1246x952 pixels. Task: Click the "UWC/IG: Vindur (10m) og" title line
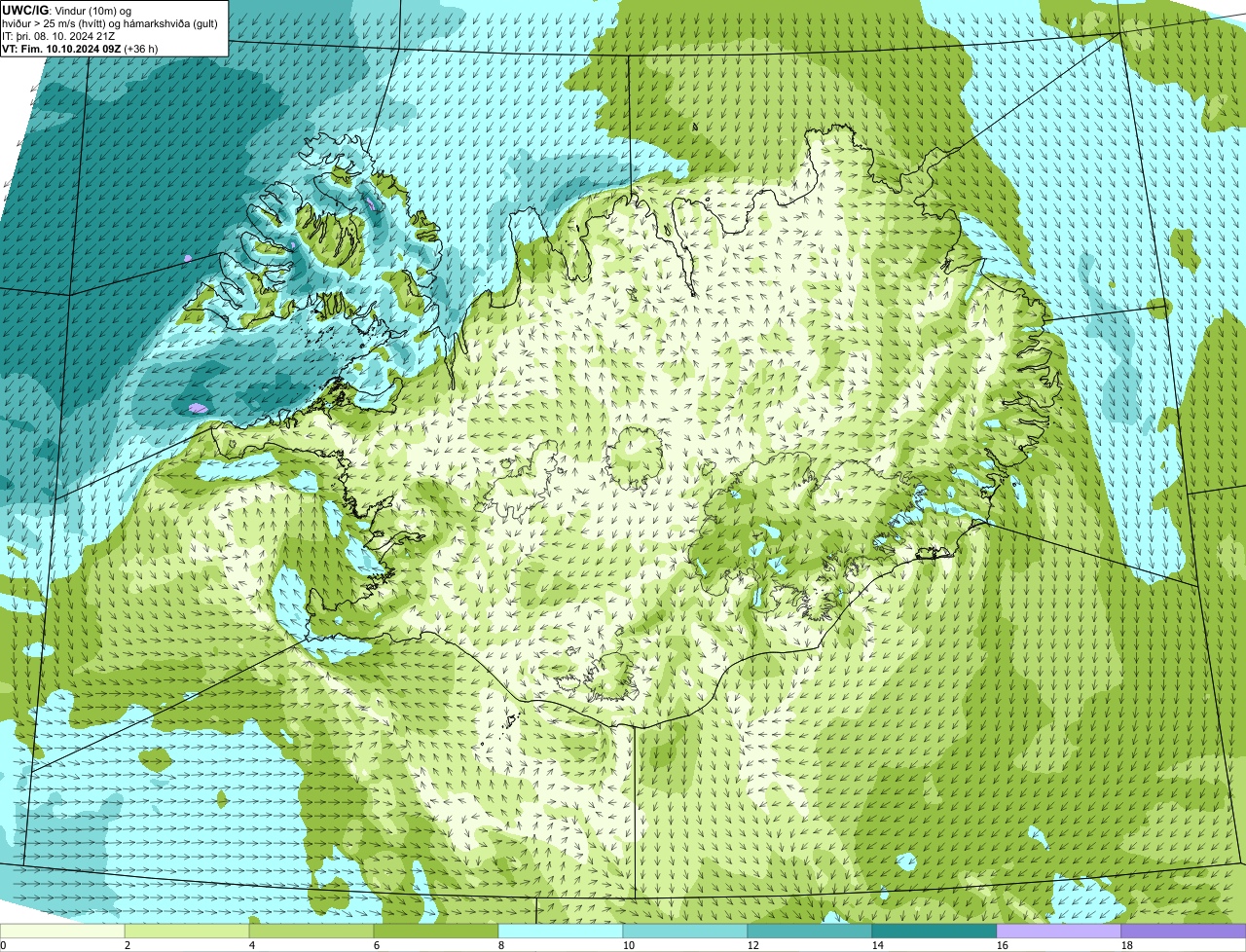tap(66, 10)
